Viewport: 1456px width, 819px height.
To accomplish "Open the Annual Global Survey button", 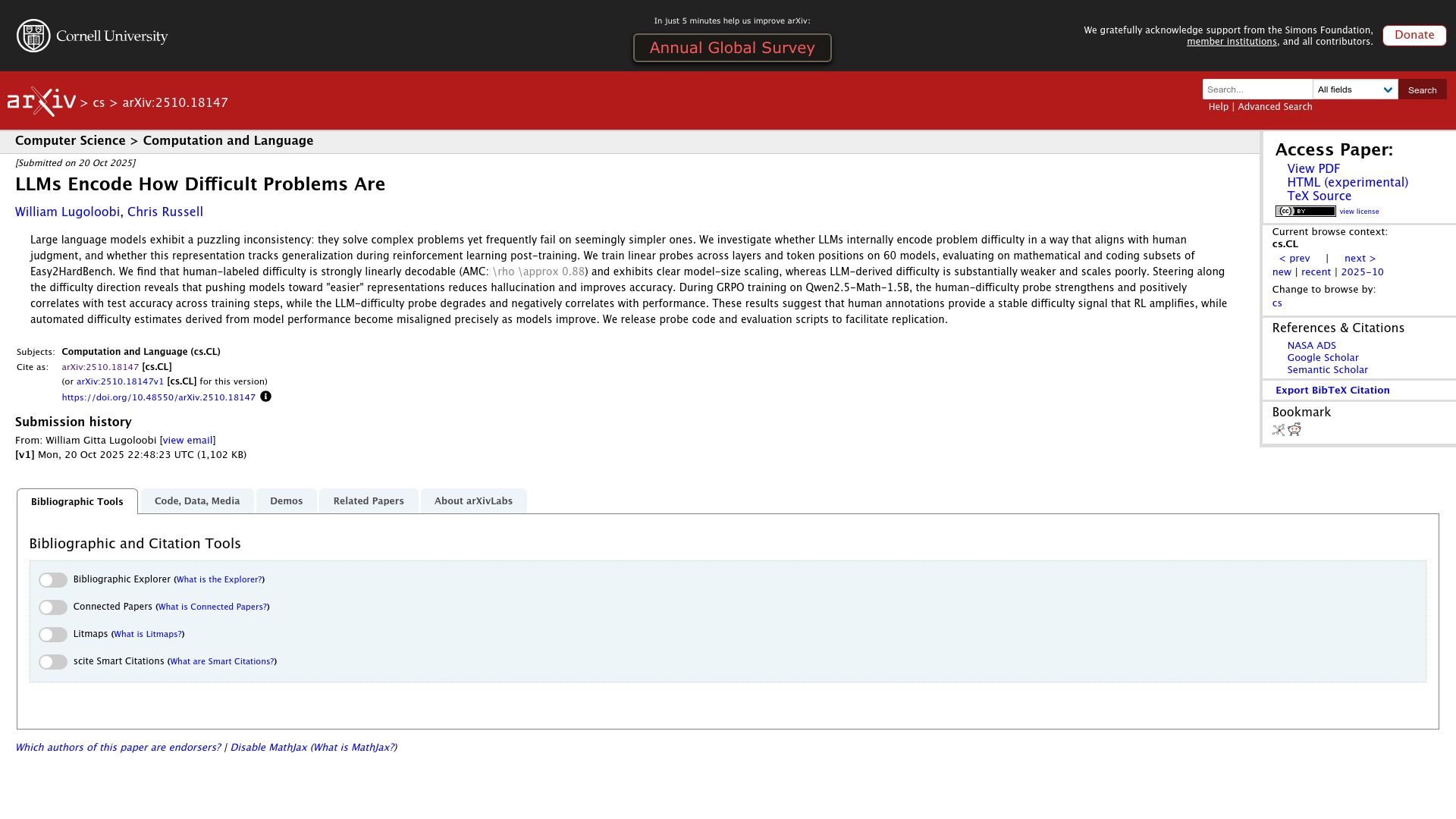I will (733, 48).
